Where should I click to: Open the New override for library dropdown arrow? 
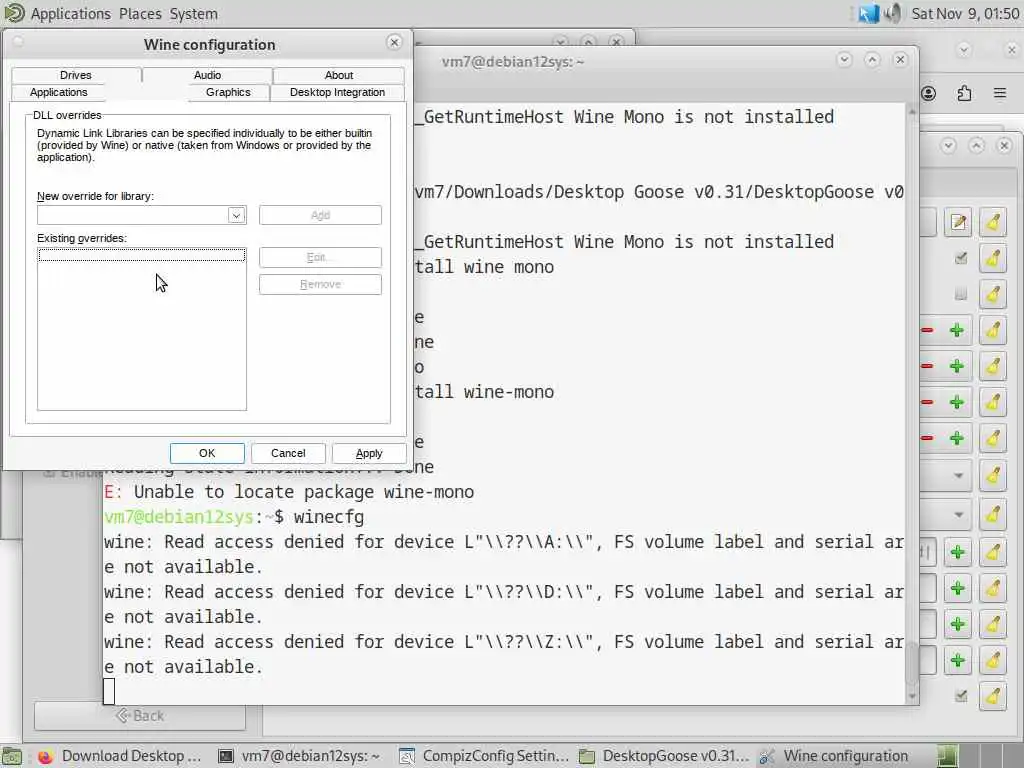236,215
